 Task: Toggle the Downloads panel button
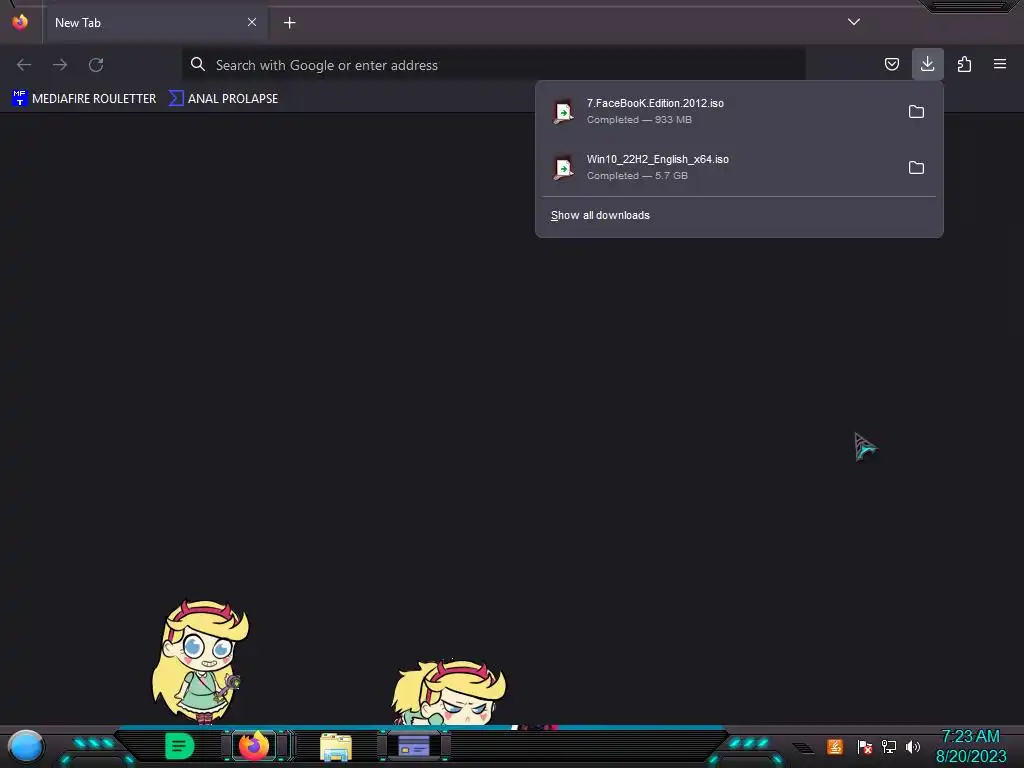(927, 64)
